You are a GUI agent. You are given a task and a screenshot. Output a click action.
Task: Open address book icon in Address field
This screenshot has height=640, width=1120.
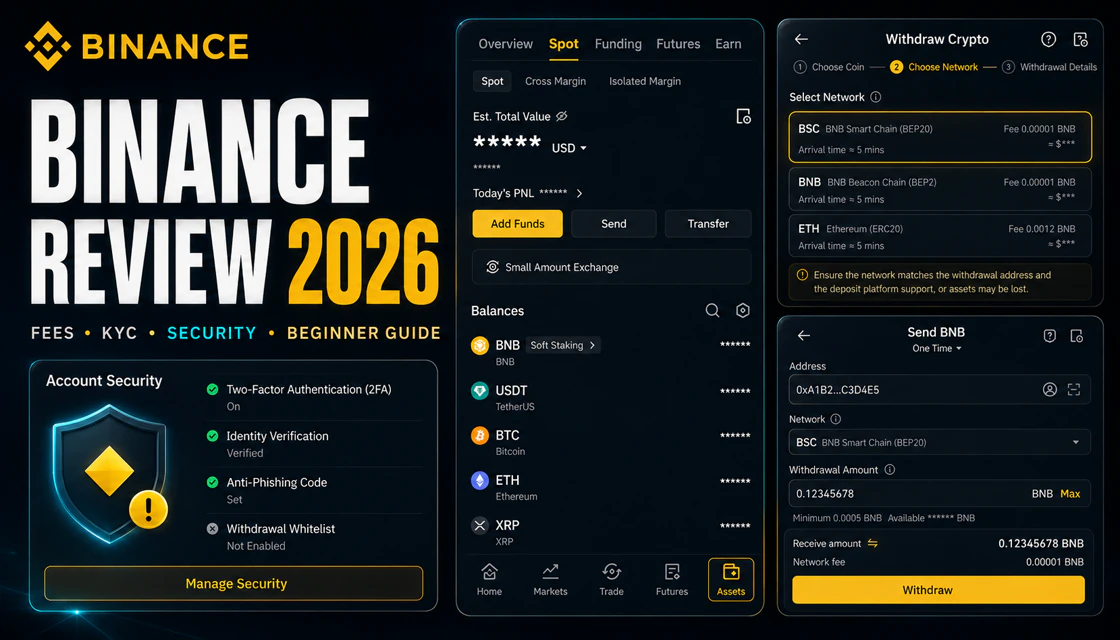point(1049,389)
